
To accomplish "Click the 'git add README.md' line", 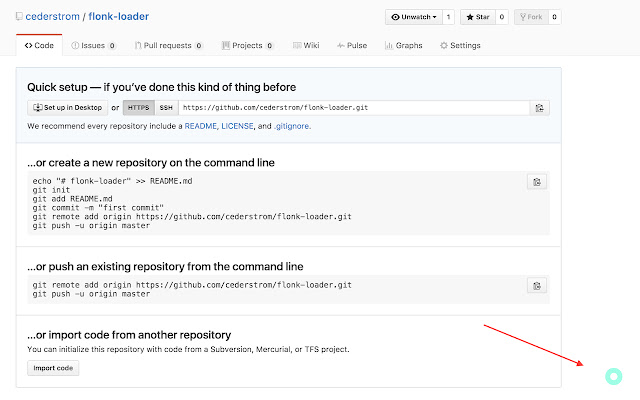I will [x=72, y=199].
